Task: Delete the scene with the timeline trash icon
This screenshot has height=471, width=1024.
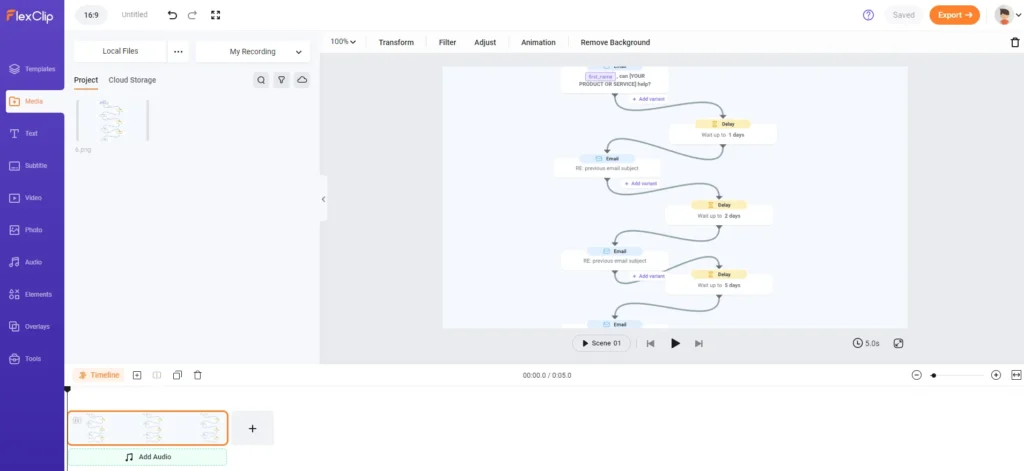Action: [198, 375]
